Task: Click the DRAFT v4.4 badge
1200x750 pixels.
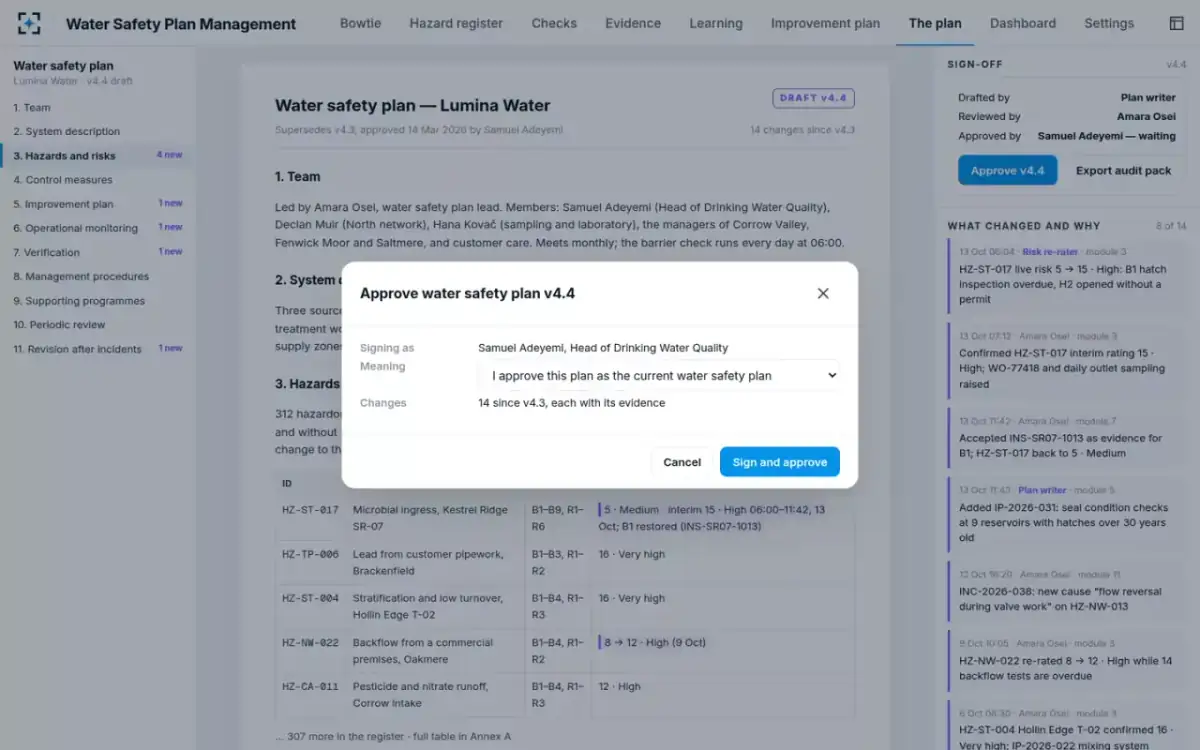Action: (813, 98)
